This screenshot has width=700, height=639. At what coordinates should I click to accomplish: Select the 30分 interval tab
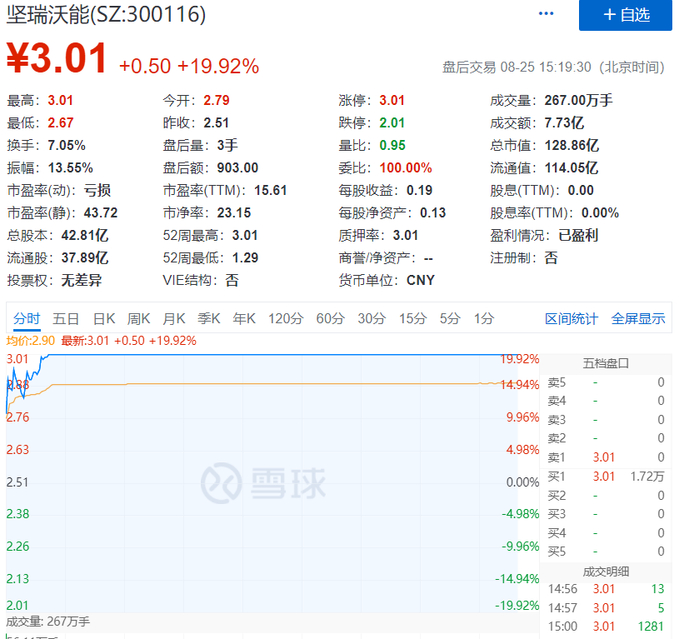click(372, 318)
